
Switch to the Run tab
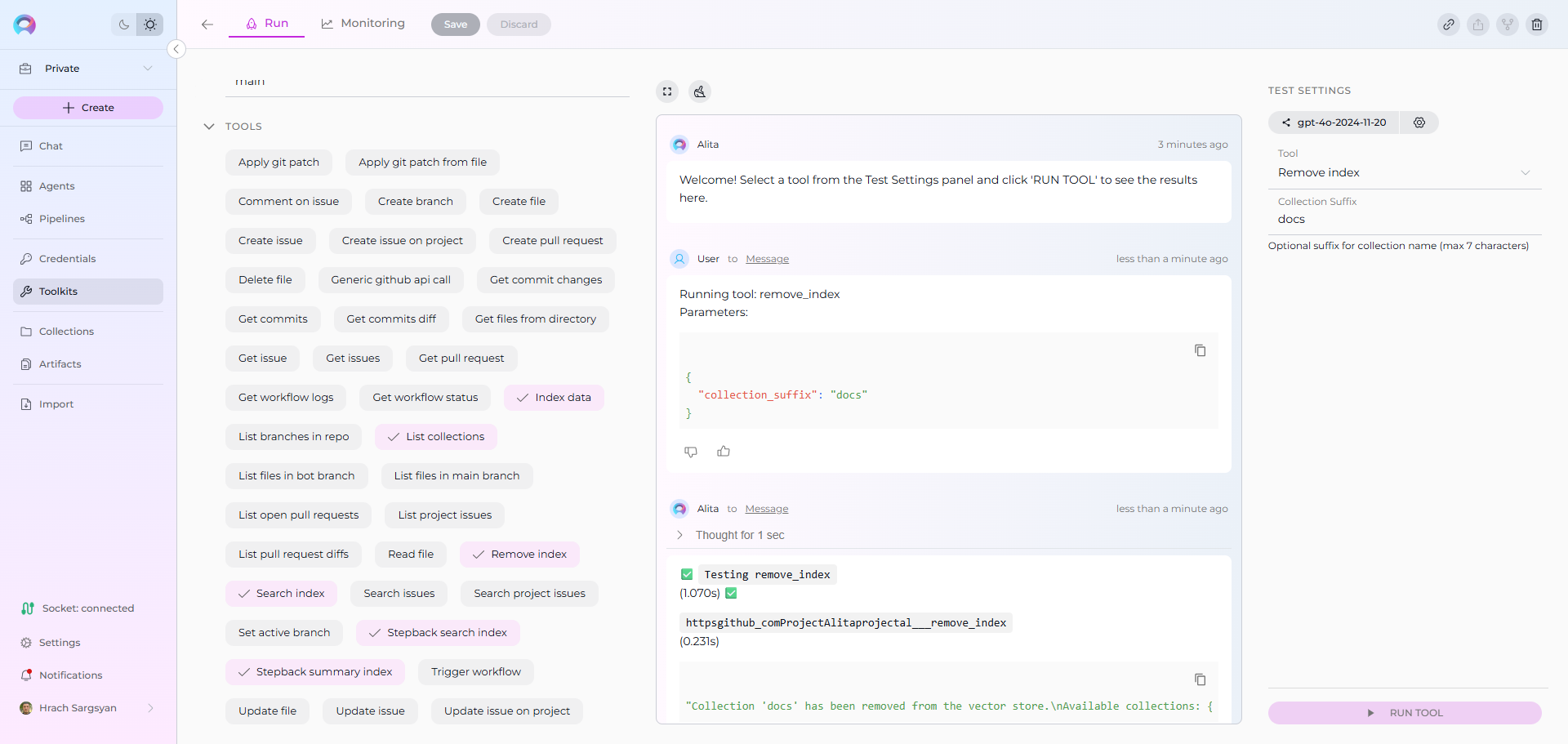click(x=267, y=24)
